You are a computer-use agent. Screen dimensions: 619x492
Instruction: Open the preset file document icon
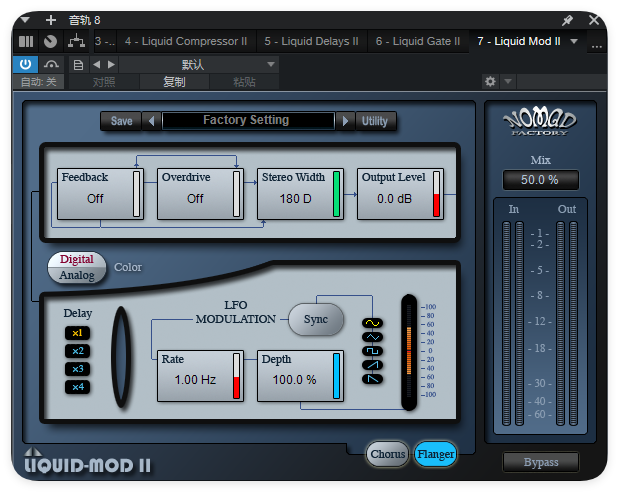click(78, 64)
